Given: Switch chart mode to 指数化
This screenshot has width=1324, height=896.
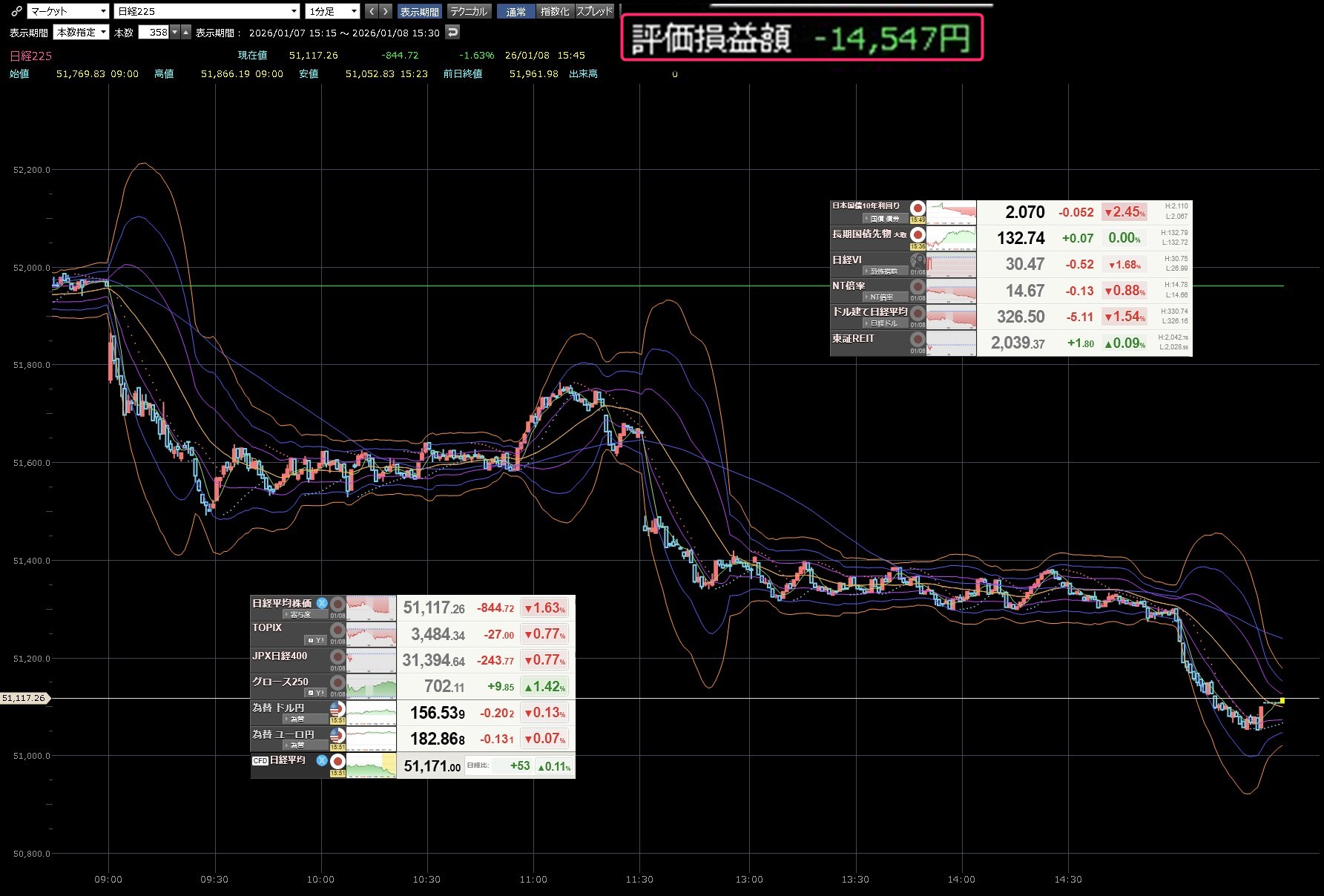Looking at the screenshot, I should pyautogui.click(x=555, y=11).
